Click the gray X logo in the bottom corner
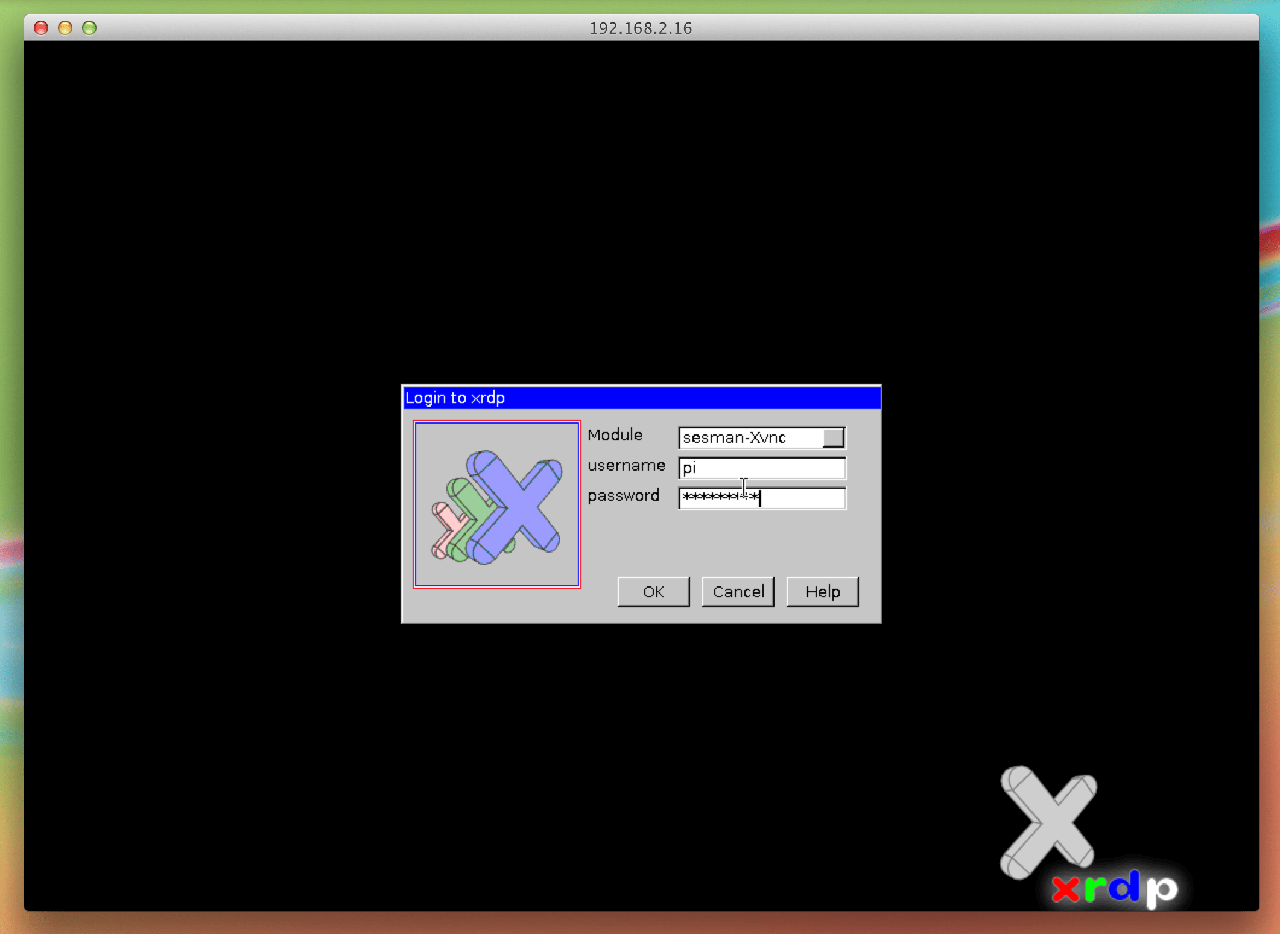 pos(1046,821)
